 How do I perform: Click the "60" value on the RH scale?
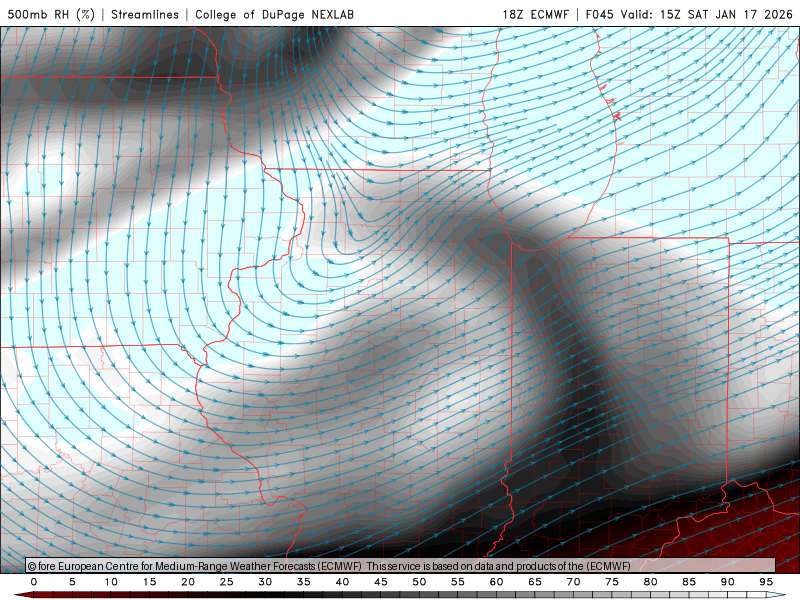[496, 582]
